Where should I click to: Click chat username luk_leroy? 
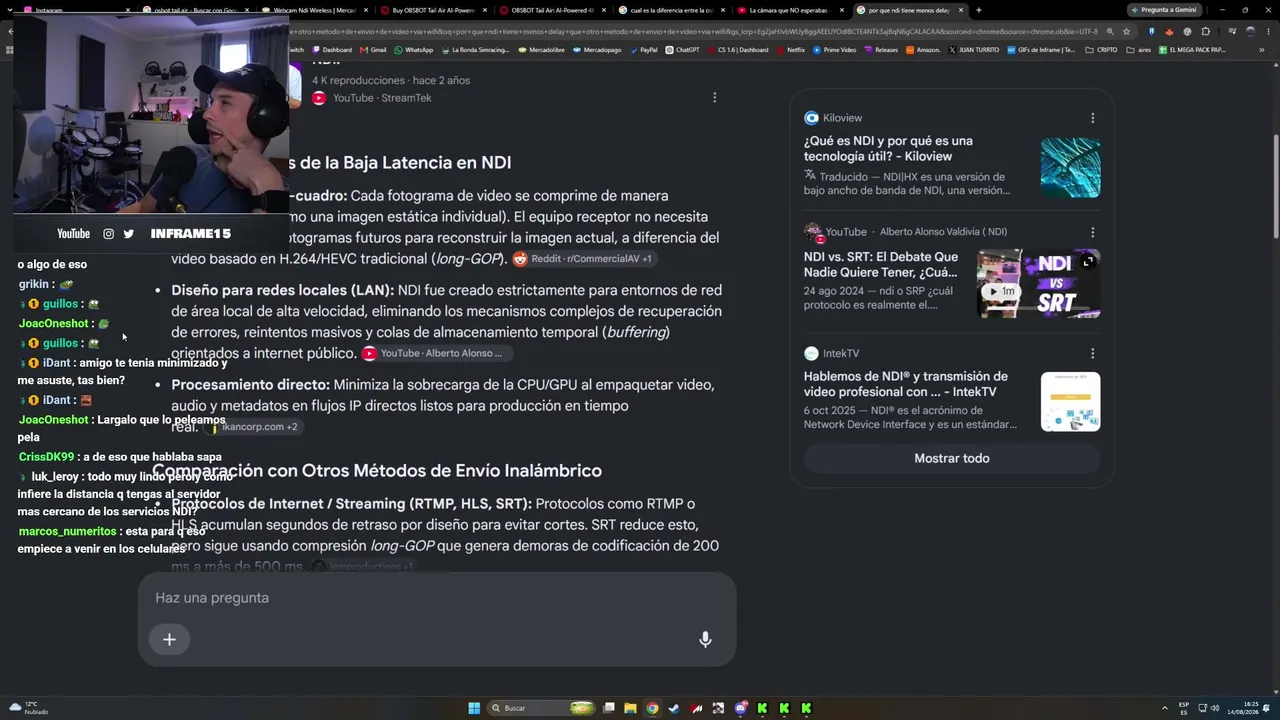[x=55, y=477]
